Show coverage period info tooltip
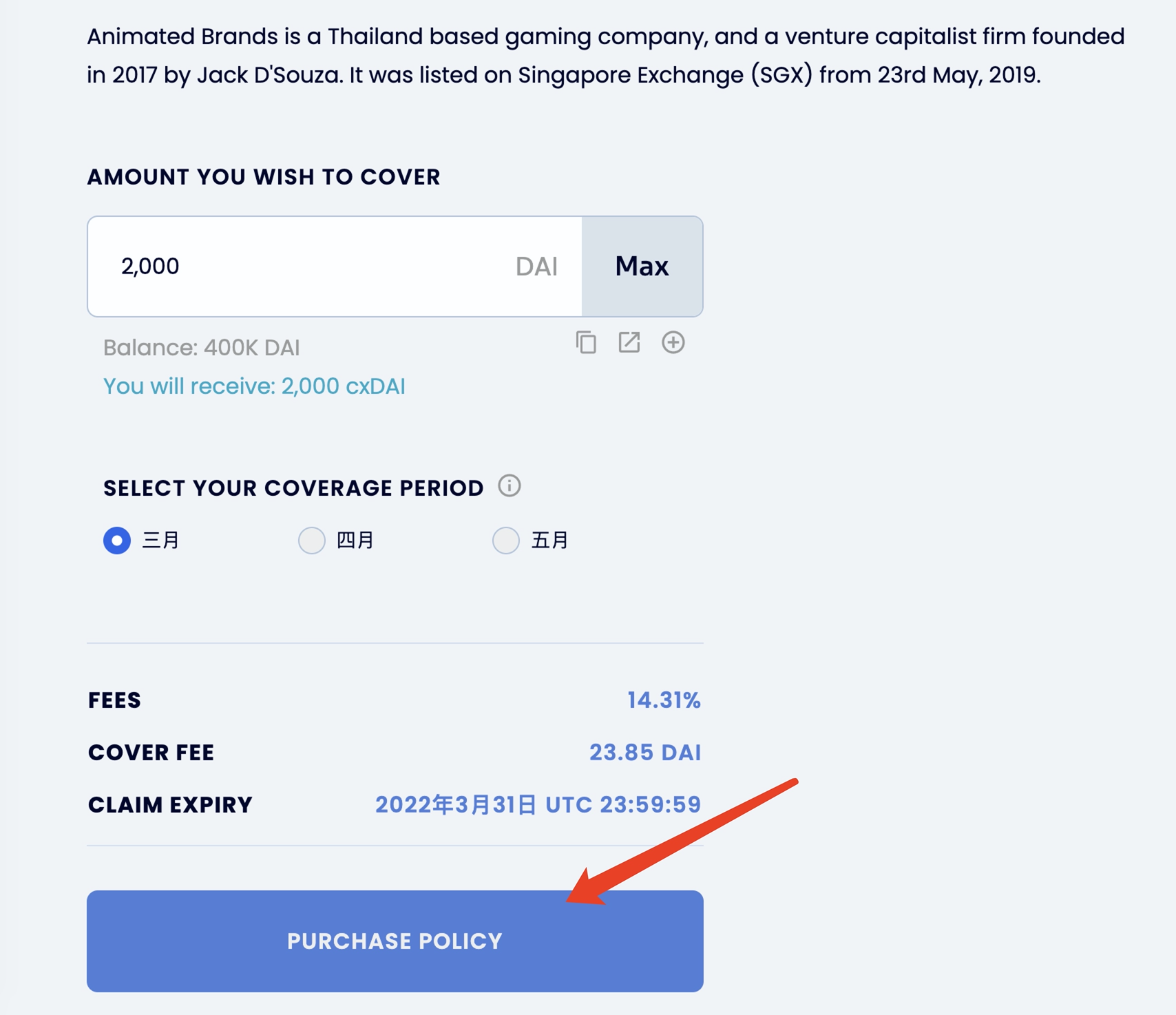The image size is (1176, 1015). (x=510, y=486)
